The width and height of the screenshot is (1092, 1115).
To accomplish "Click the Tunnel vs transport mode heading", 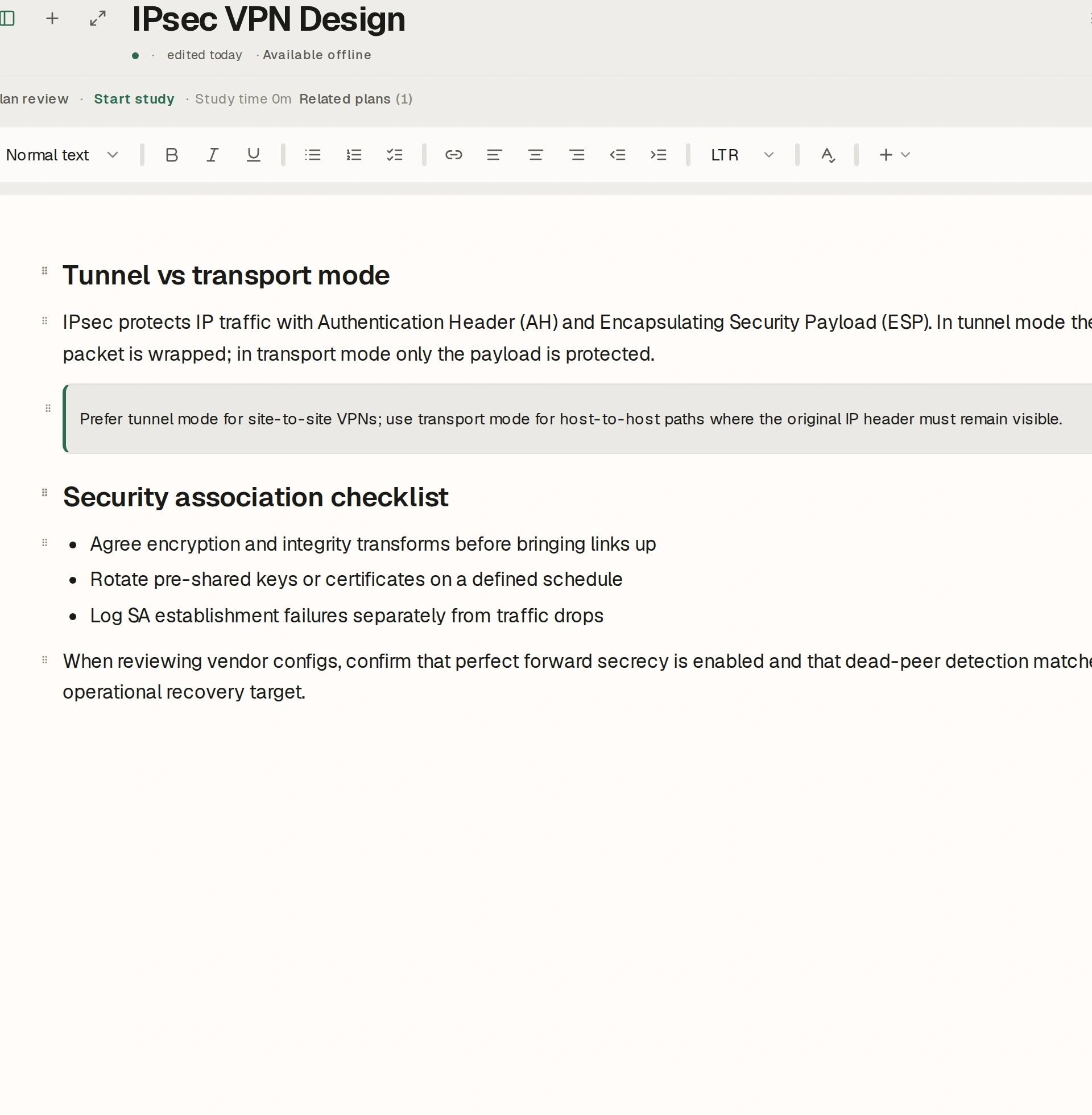I will coord(226,275).
